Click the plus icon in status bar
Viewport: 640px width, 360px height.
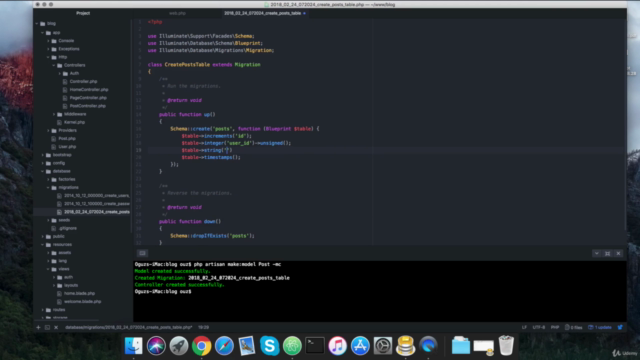(38, 327)
